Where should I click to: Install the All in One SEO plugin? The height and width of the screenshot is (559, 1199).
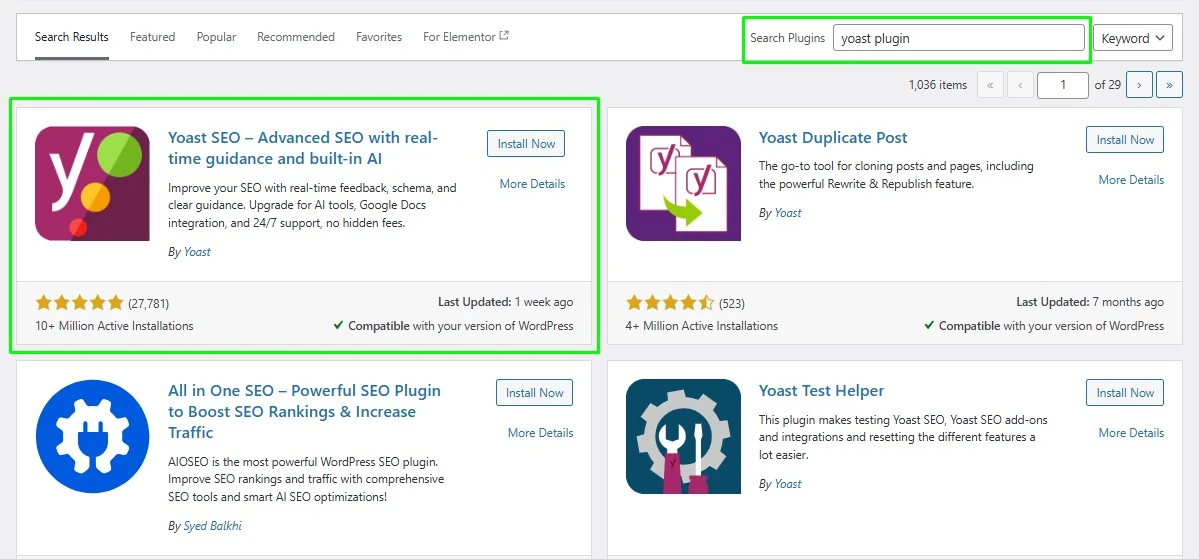pyautogui.click(x=535, y=392)
